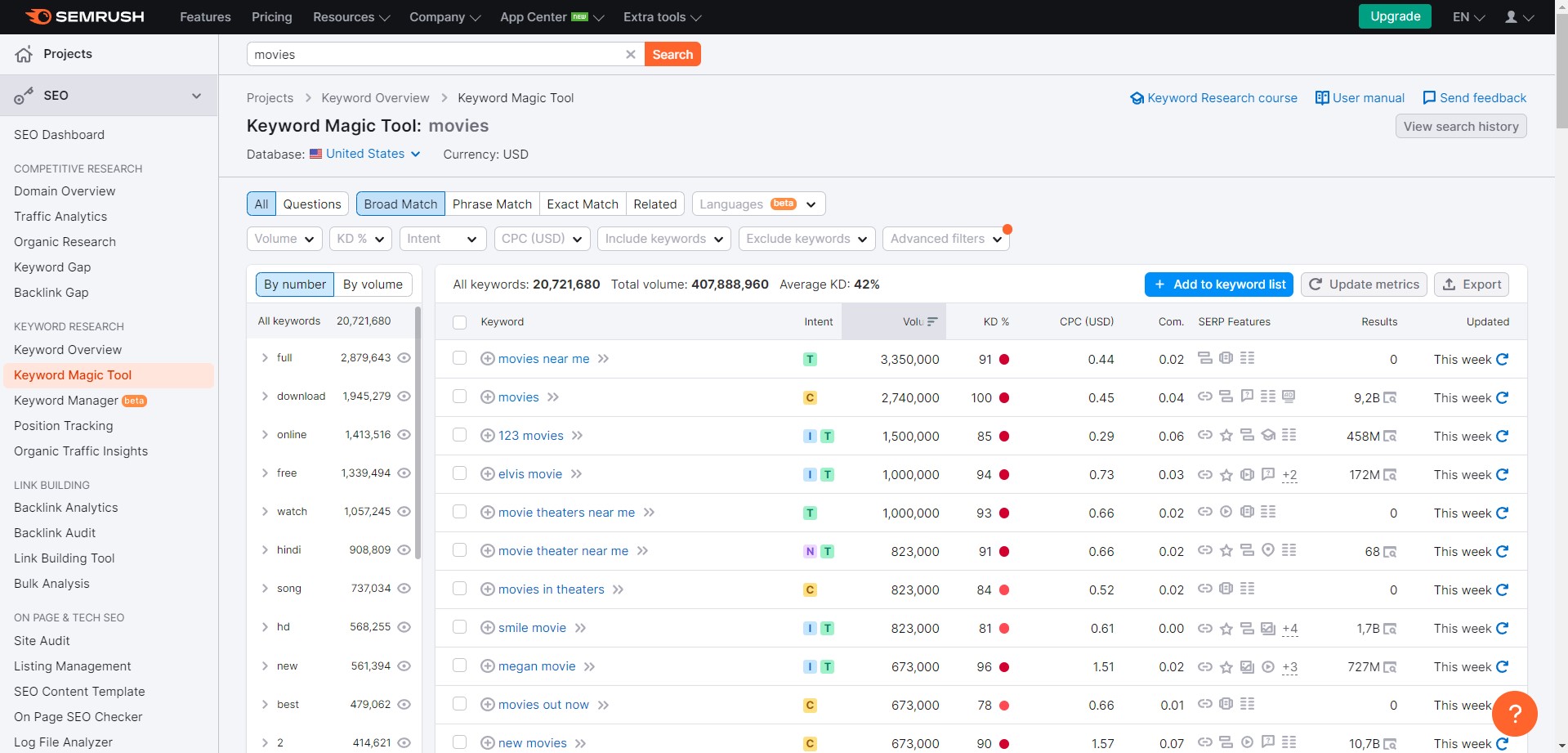This screenshot has height=753, width=1568.
Task: Toggle eye icon for 'download' group
Action: click(x=404, y=397)
